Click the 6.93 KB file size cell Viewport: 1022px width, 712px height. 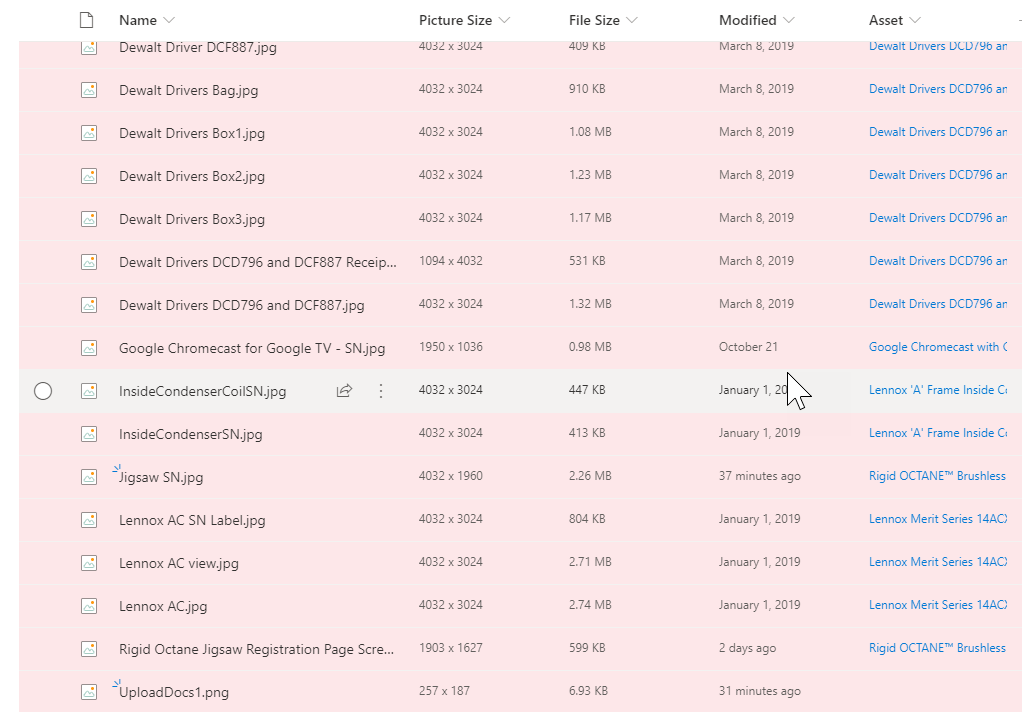point(588,691)
